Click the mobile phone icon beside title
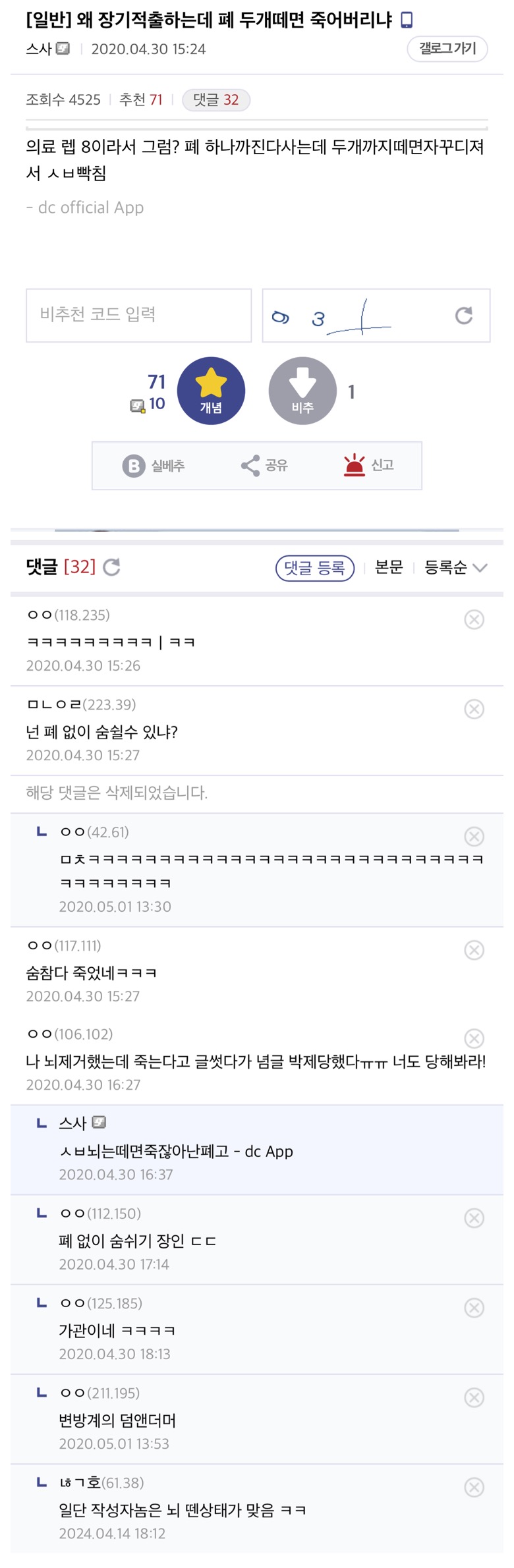This screenshot has height=1568, width=514. pyautogui.click(x=407, y=20)
